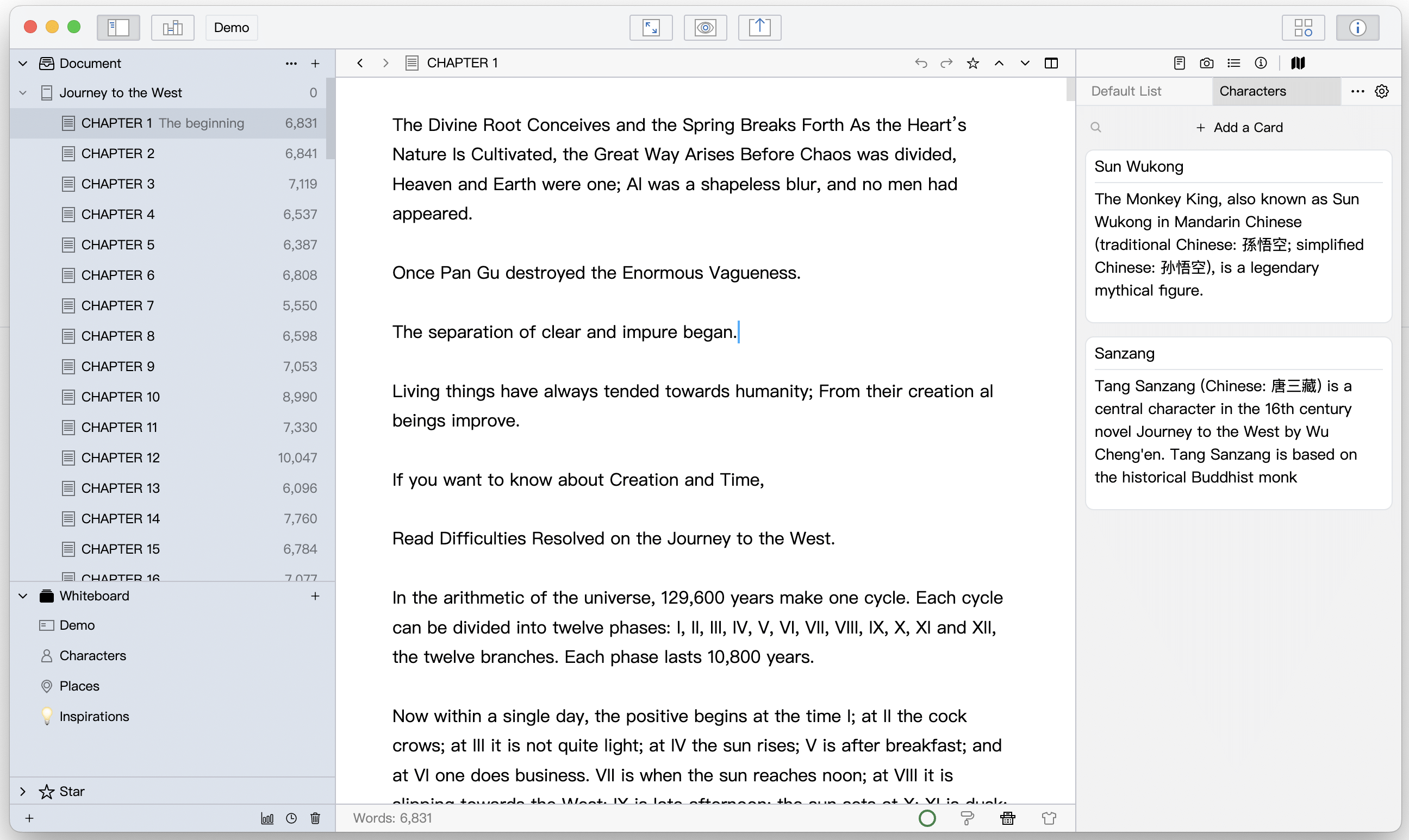Image resolution: width=1409 pixels, height=840 pixels.
Task: Add a new whiteboard item
Action: pos(315,595)
